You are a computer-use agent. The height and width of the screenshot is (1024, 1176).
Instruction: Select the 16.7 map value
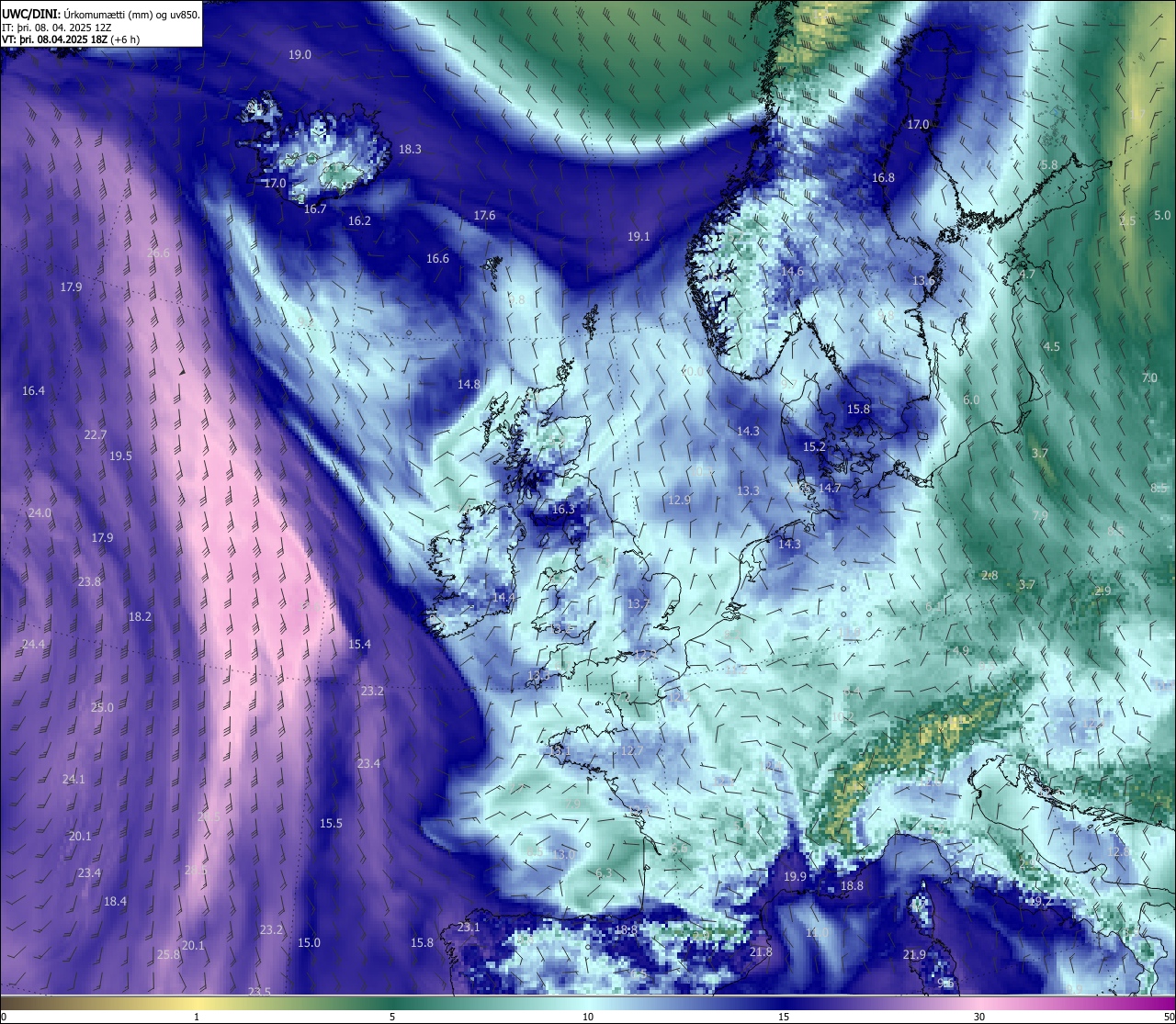pos(315,209)
